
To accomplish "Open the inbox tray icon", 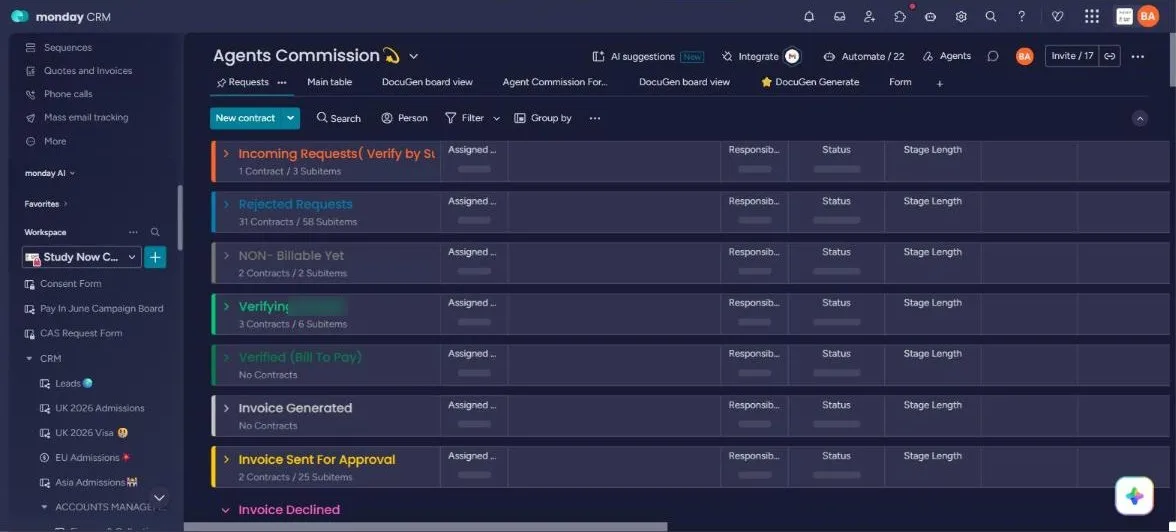I will (839, 17).
